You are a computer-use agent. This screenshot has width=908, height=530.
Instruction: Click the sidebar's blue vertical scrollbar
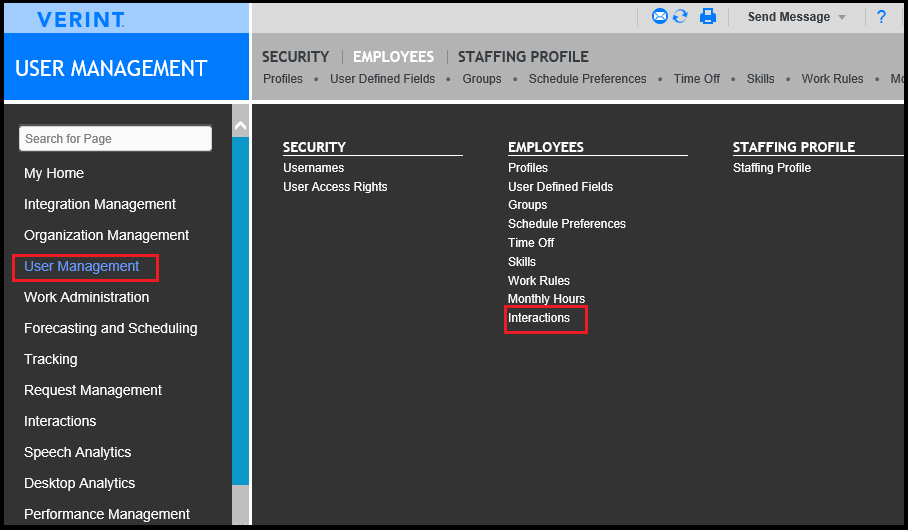pos(240,310)
